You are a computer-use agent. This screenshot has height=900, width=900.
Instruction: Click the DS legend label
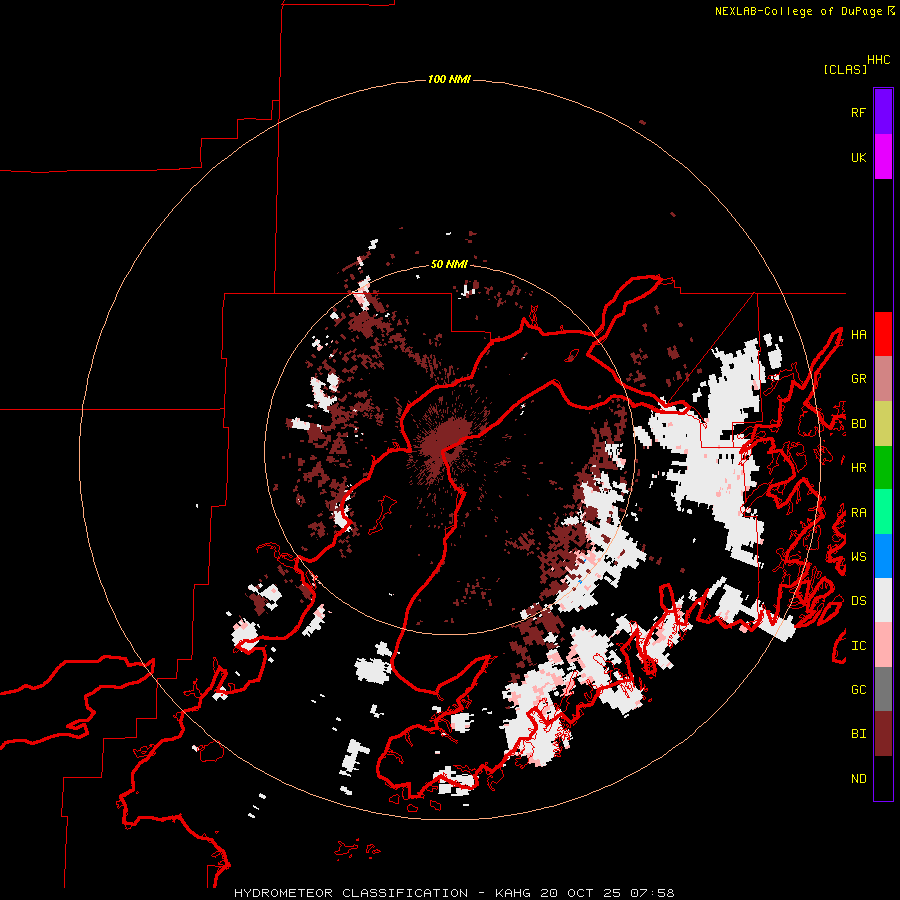click(x=858, y=601)
